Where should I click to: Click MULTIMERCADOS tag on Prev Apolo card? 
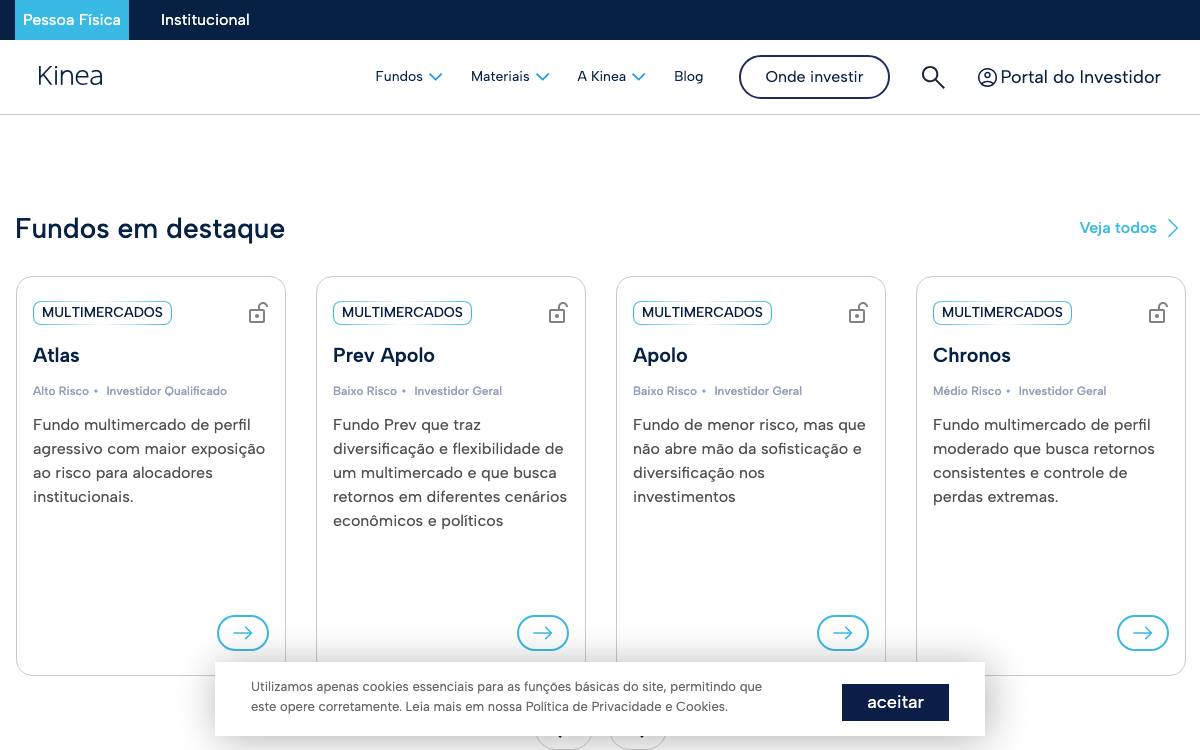pyautogui.click(x=402, y=313)
